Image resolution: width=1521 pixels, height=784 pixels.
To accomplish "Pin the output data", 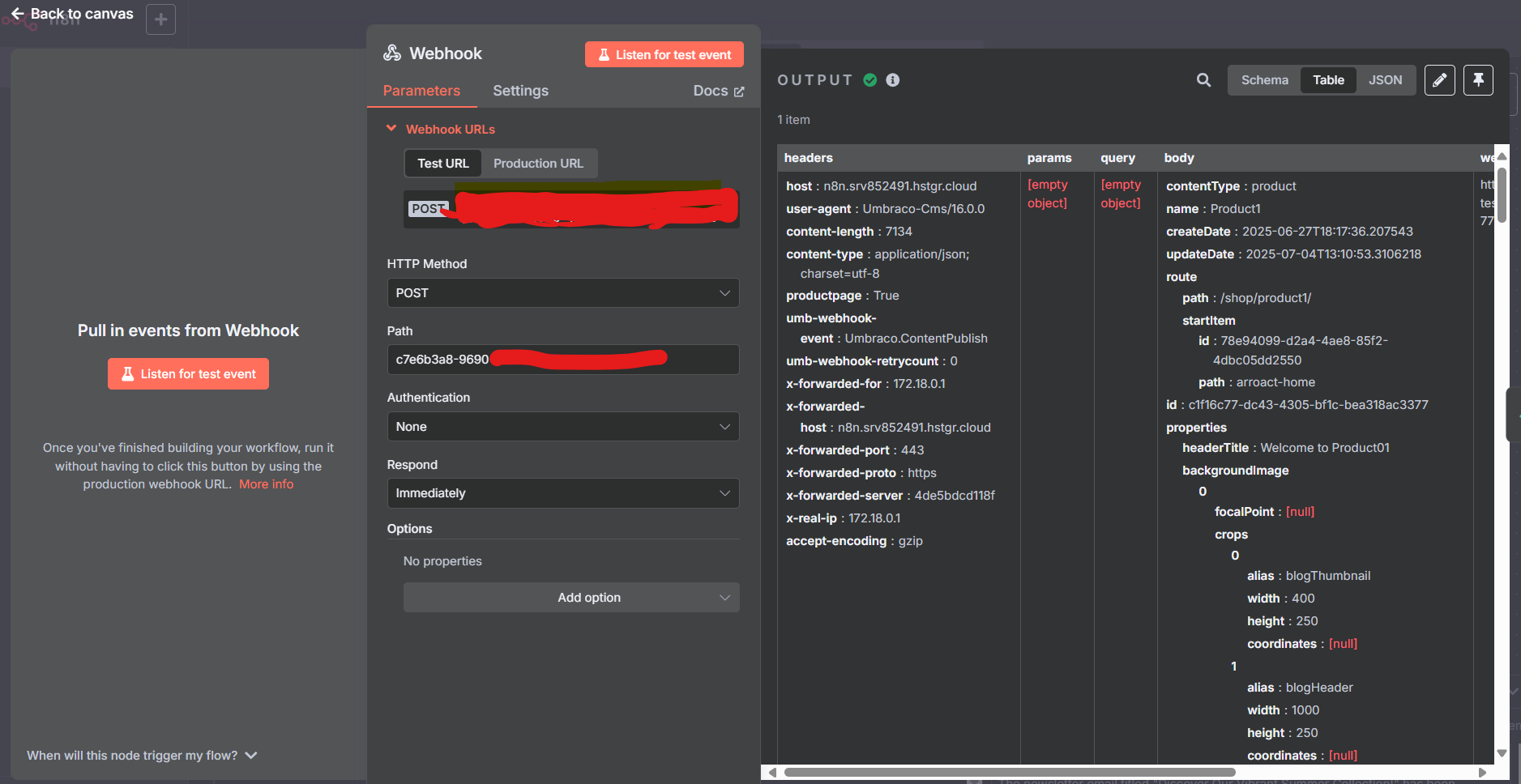I will point(1479,80).
